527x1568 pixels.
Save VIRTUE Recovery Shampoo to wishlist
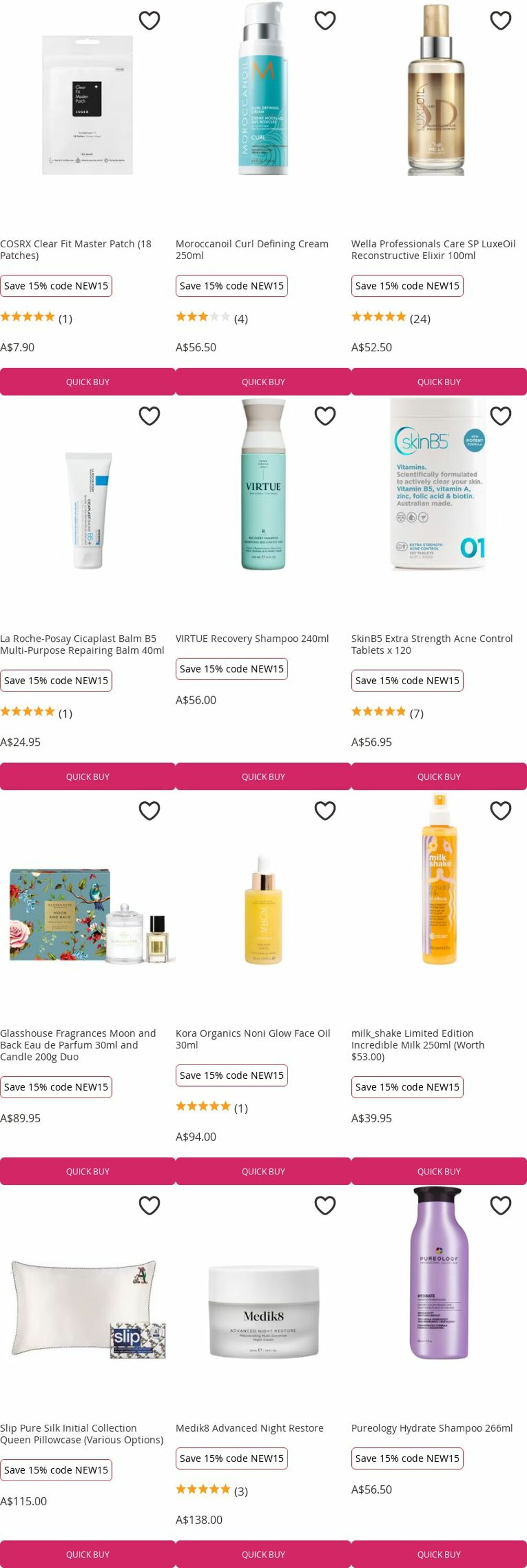tap(325, 416)
